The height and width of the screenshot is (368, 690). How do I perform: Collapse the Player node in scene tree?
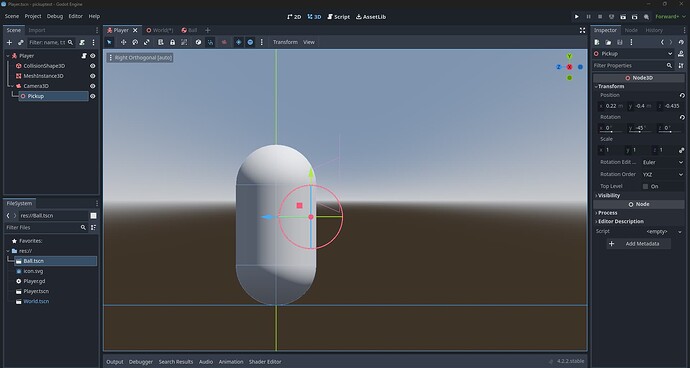click(x=8, y=56)
